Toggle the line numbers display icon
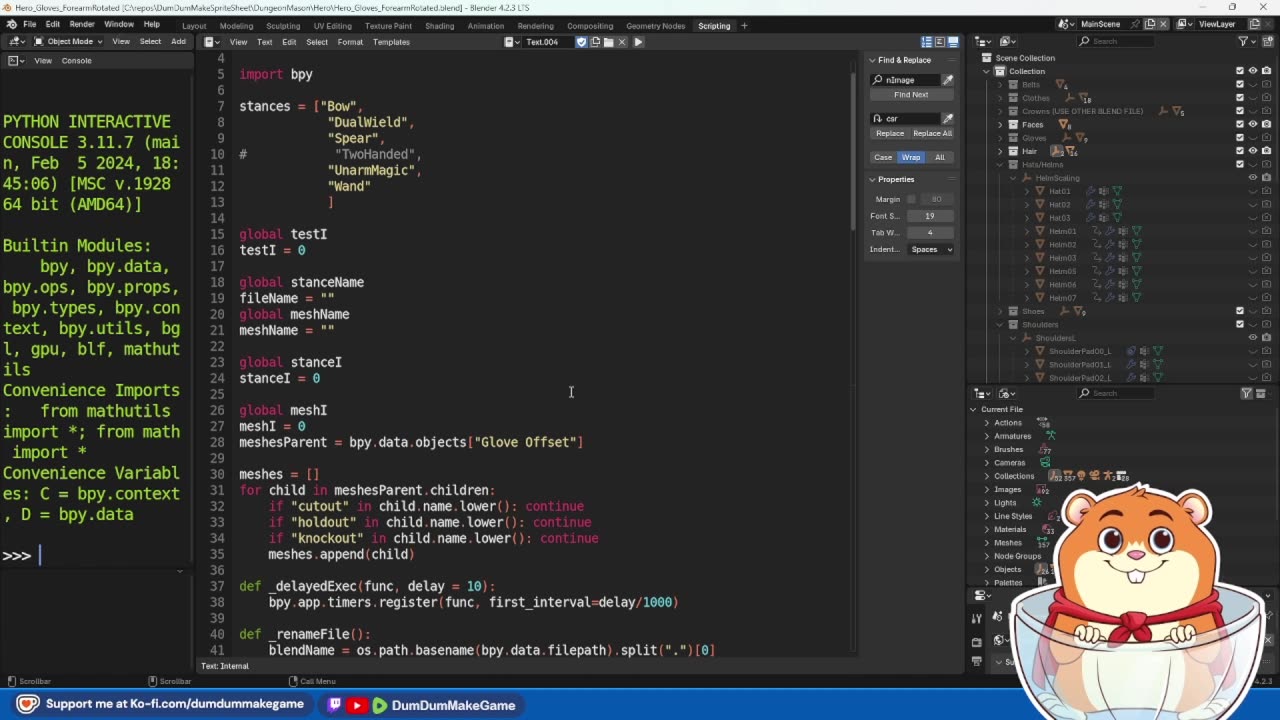Screen dimensions: 1280x720 point(926,42)
